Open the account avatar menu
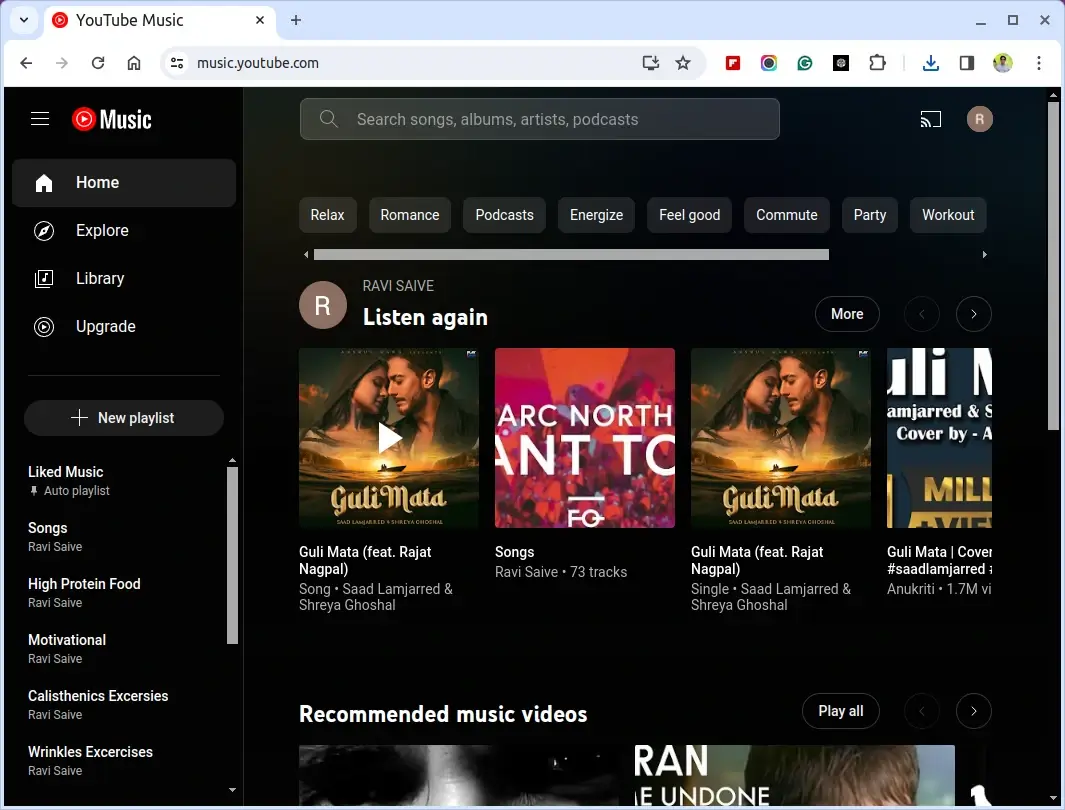This screenshot has width=1065, height=810. 979,120
